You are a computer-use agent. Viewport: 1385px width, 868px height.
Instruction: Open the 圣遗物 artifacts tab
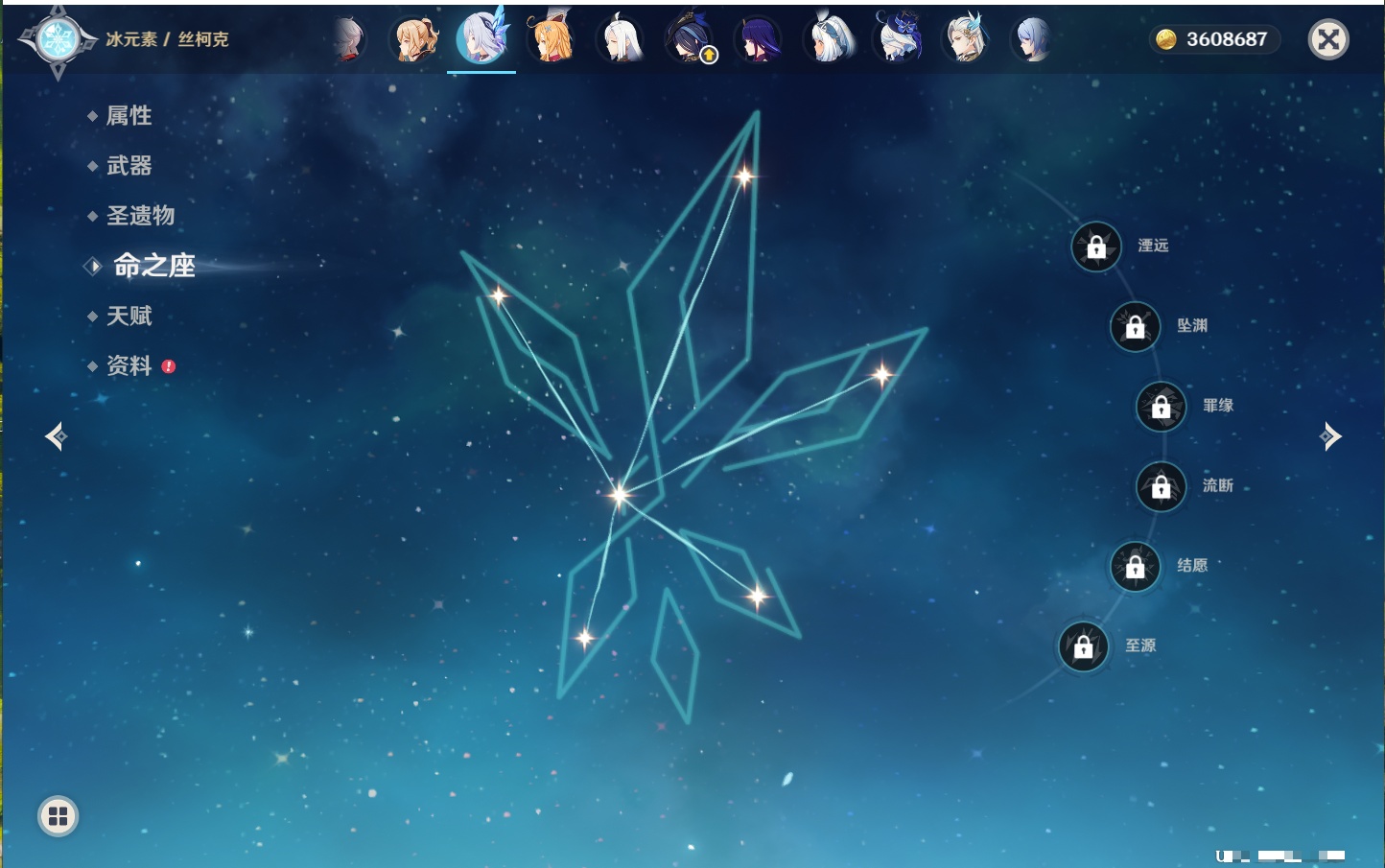pyautogui.click(x=140, y=216)
